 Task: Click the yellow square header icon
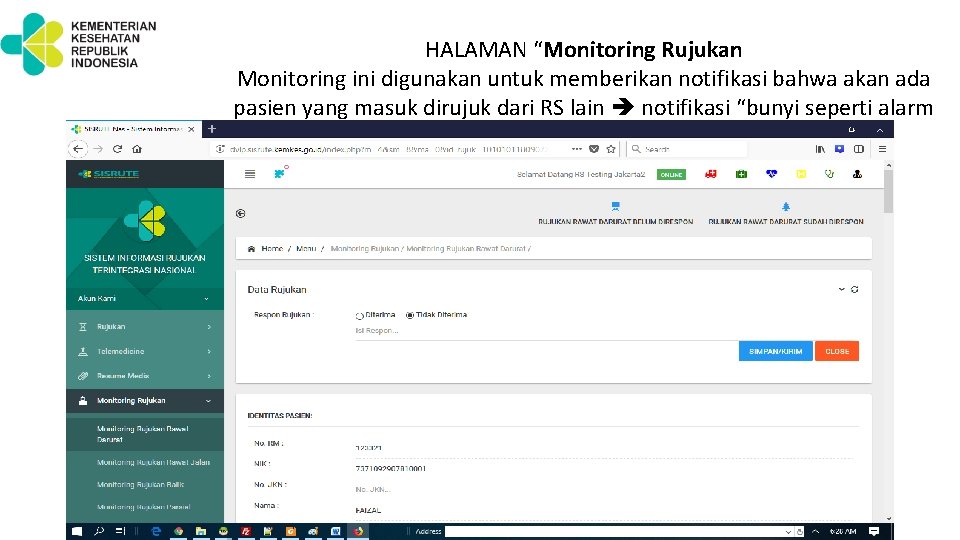pyautogui.click(x=801, y=174)
